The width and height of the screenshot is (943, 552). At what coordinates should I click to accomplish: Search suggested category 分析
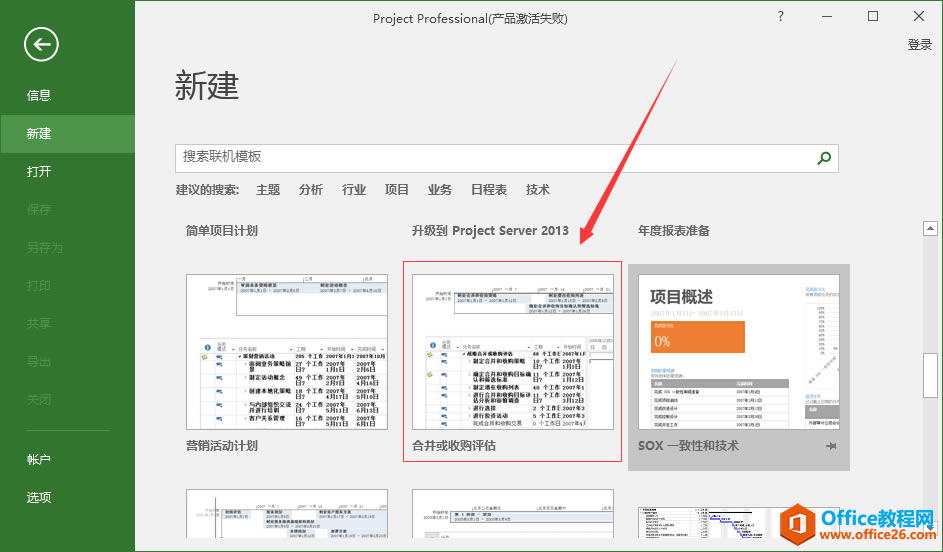click(311, 190)
